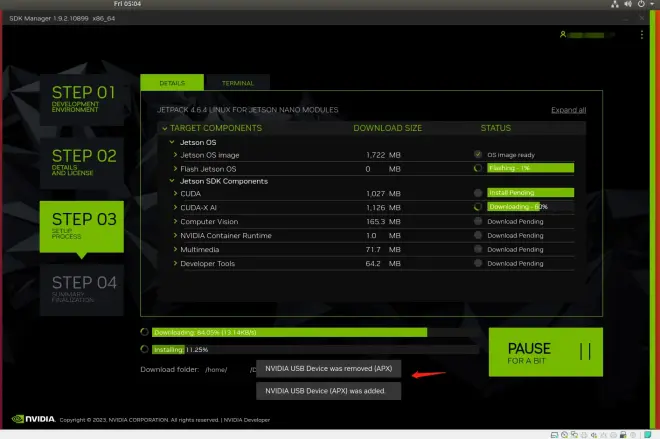Click the 'OS image ready' status text
The width and height of the screenshot is (660, 439).
511,155
